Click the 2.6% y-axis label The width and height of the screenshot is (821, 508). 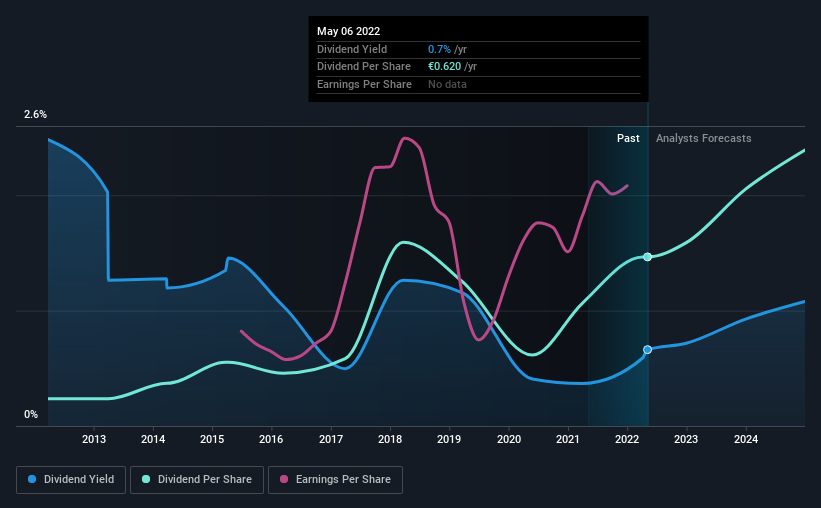(35, 114)
